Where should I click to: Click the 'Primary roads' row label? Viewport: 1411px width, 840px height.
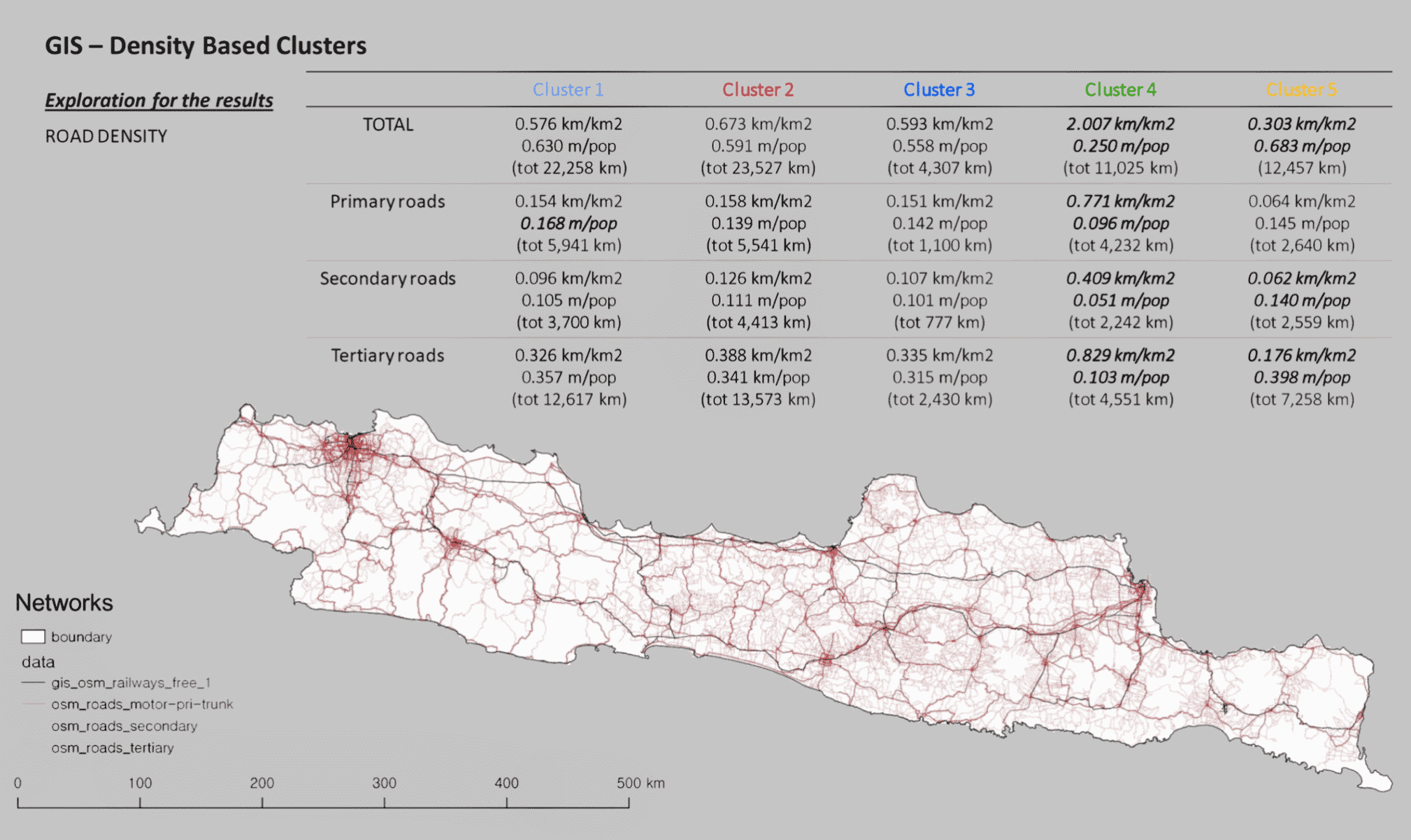pyautogui.click(x=387, y=202)
